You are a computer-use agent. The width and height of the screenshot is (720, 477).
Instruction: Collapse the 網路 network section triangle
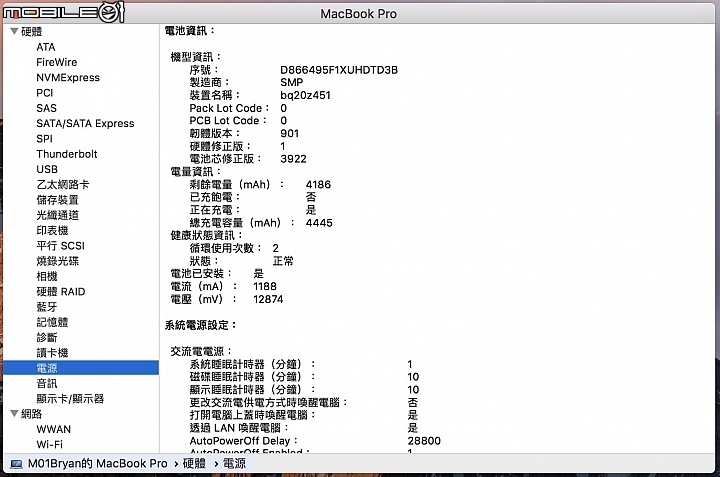(14, 414)
